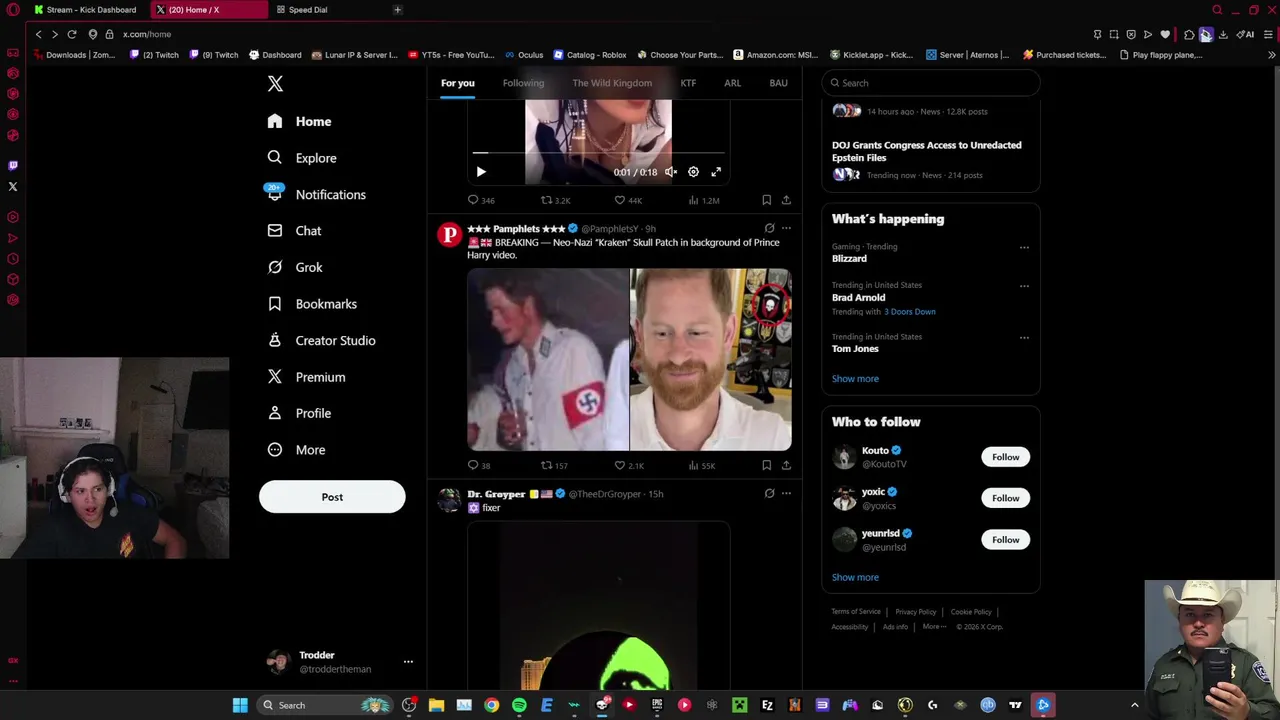Switch to Stream - Kick Dashboard tab

[86, 10]
